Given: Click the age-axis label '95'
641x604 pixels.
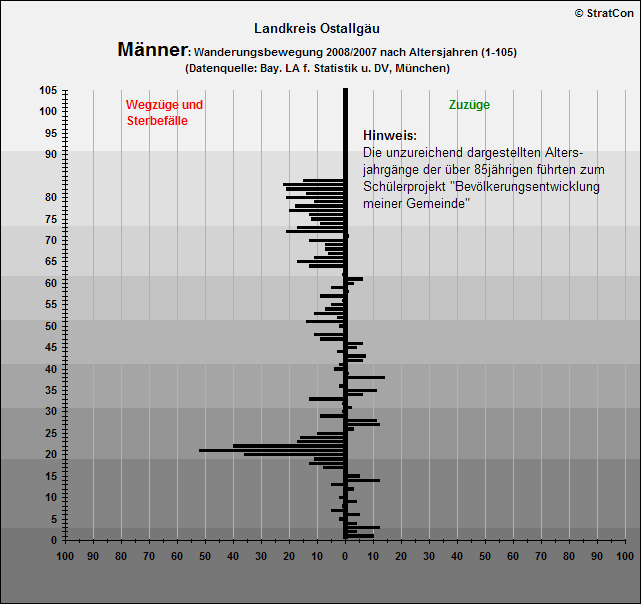Looking at the screenshot, I should [x=51, y=133].
